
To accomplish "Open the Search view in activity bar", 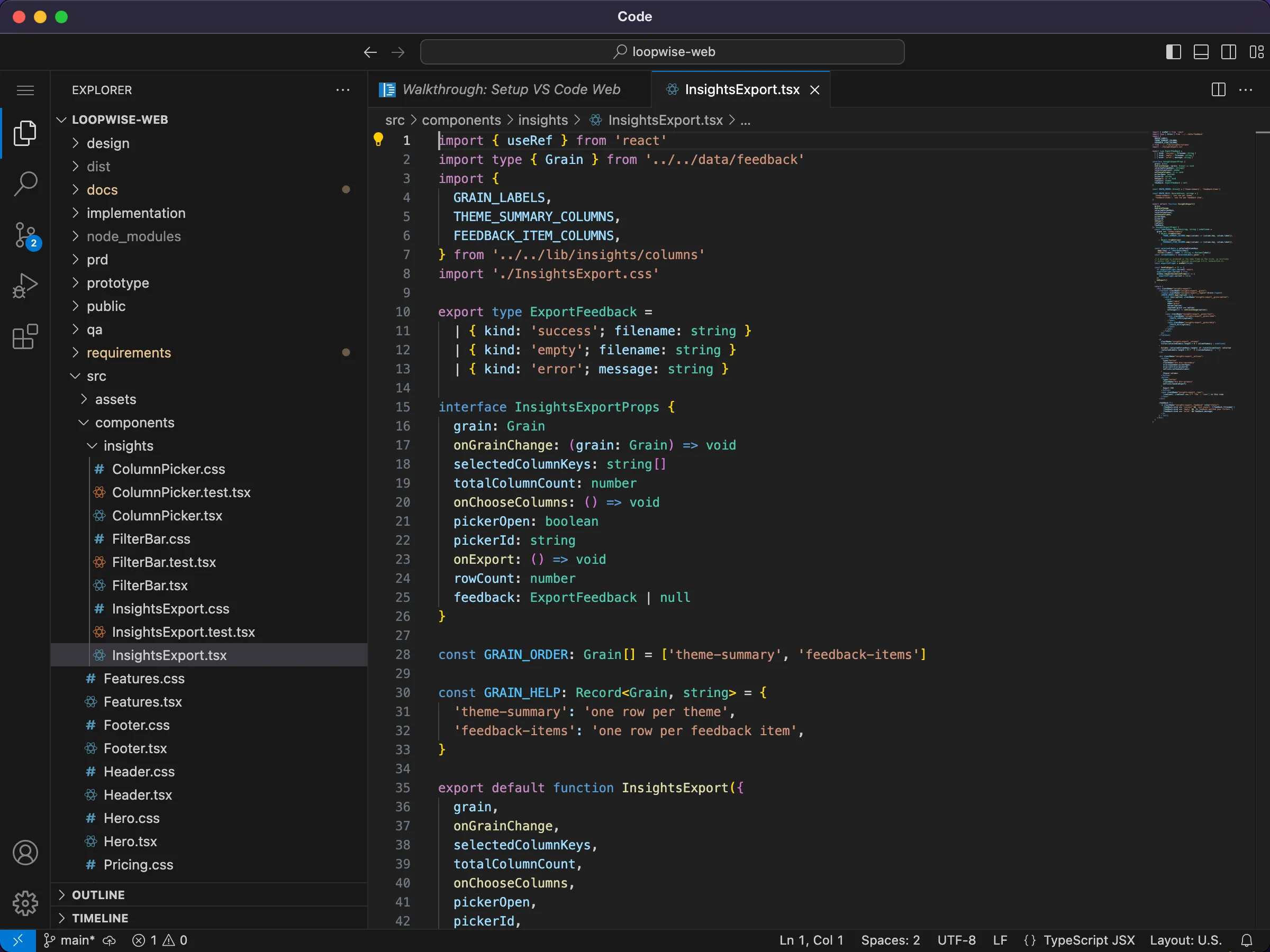I will 25,184.
